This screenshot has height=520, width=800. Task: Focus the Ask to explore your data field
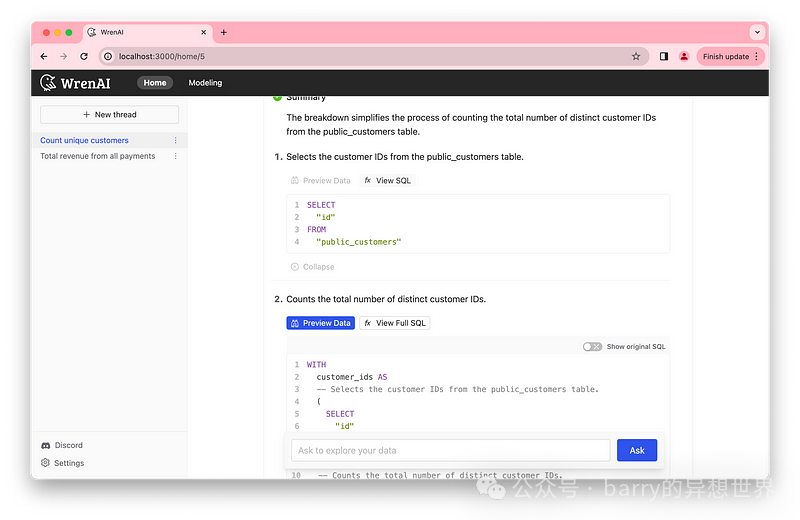tap(450, 450)
